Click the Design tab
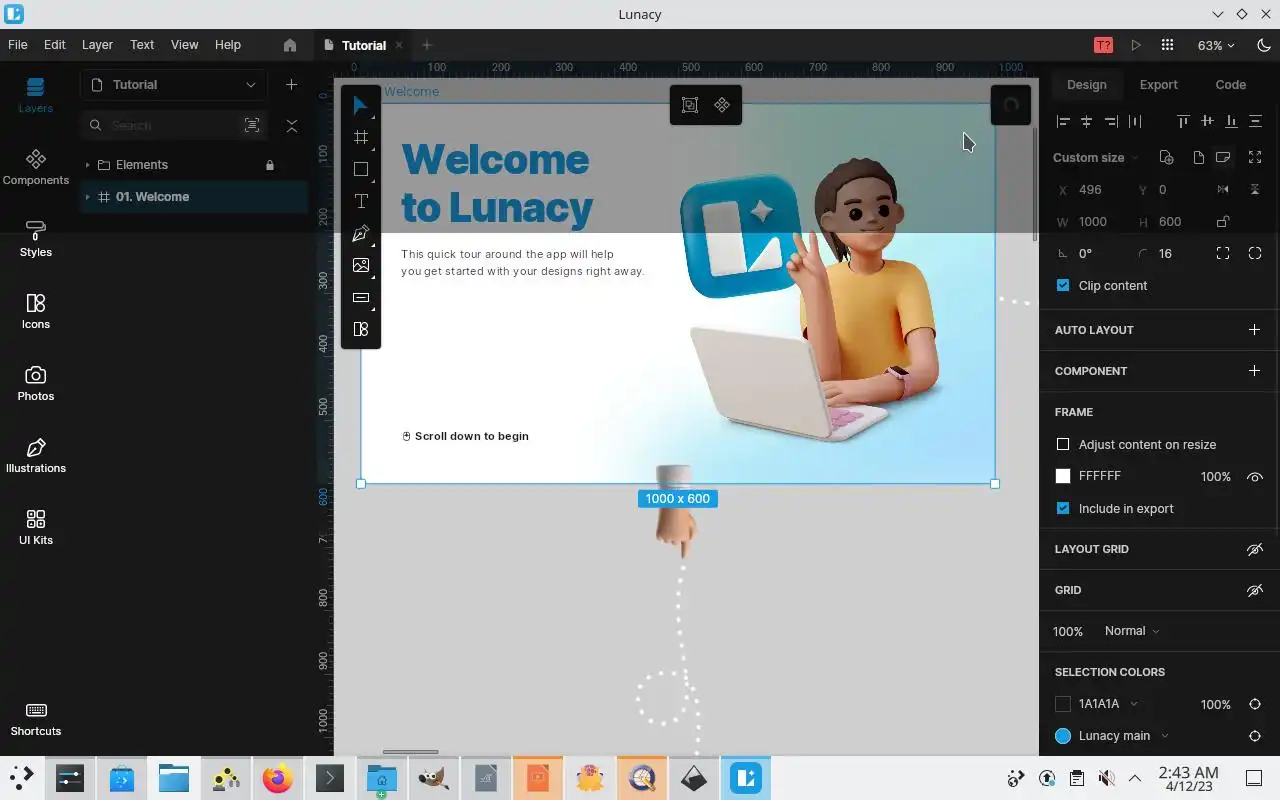Screen dimensions: 1280x800 [1086, 85]
